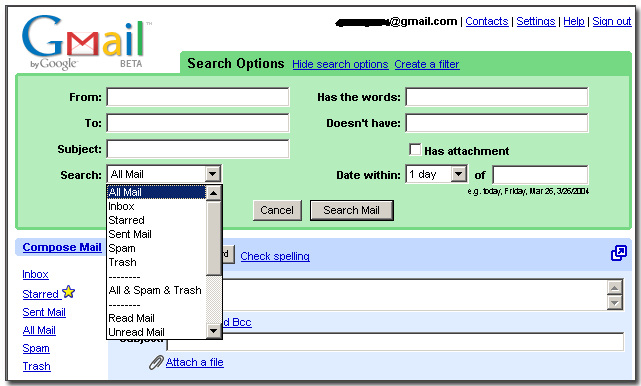
Task: Click the yellow star next to Starred
Action: click(x=69, y=292)
